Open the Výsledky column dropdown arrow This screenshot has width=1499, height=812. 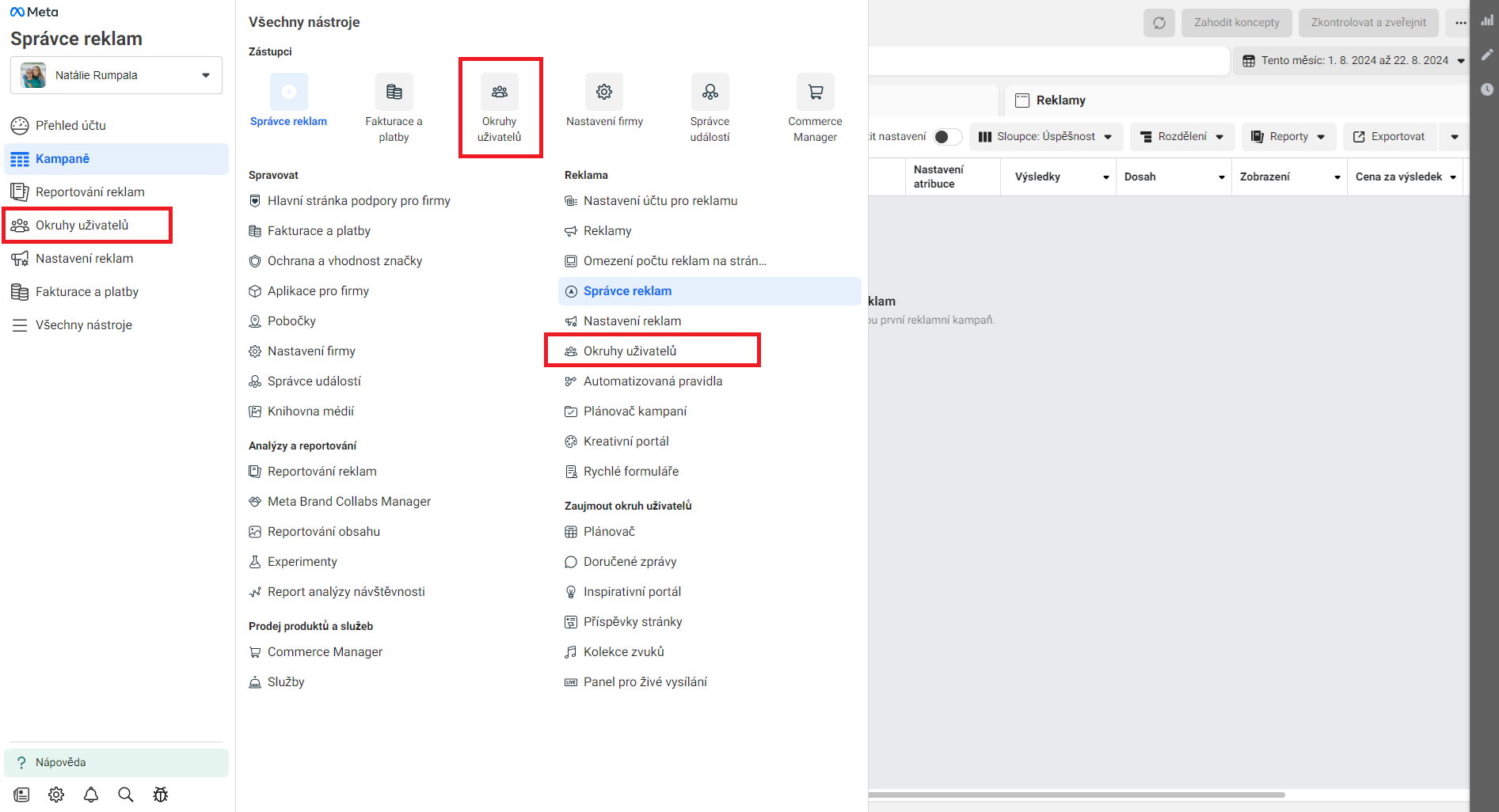(x=1106, y=177)
